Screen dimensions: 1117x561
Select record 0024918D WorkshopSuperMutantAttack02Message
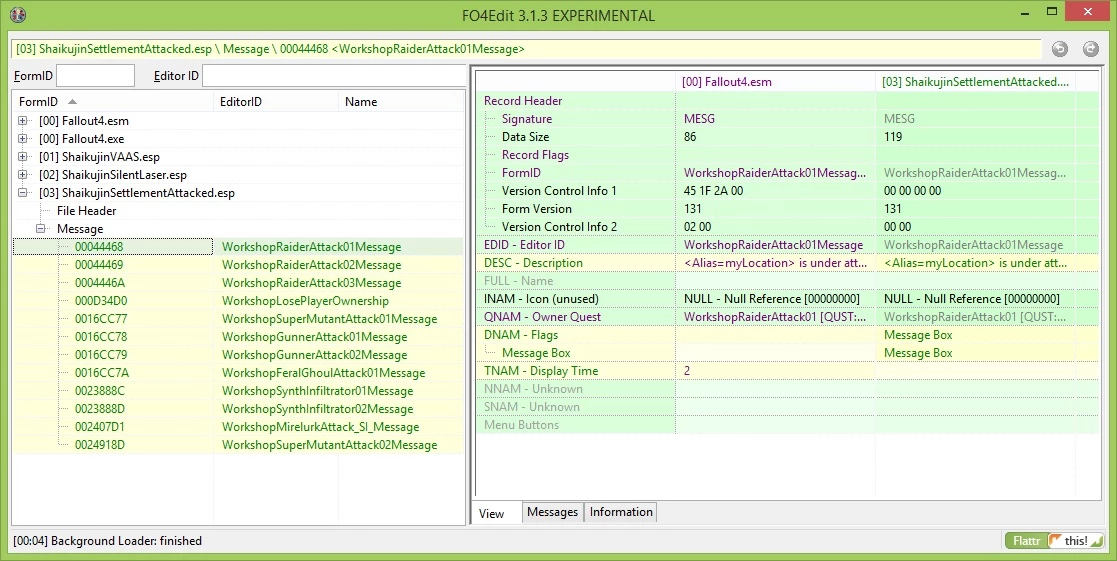point(238,445)
